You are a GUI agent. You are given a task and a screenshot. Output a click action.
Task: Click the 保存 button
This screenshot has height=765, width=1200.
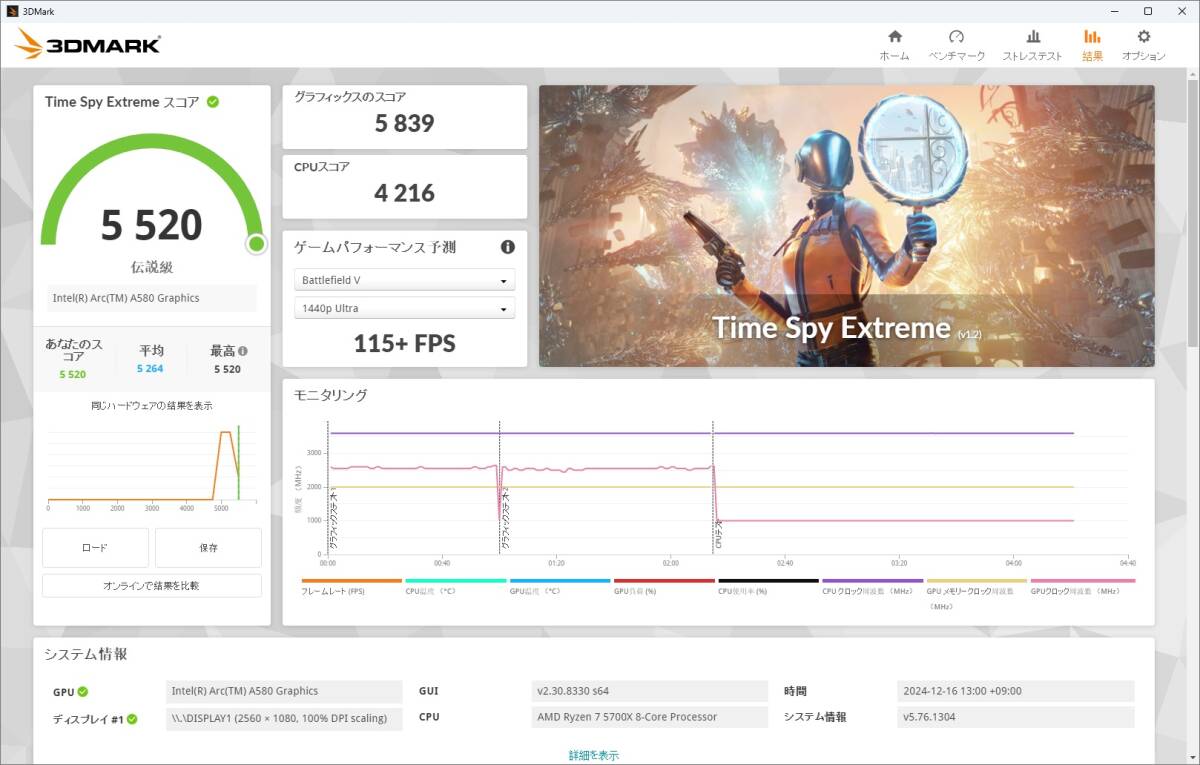tap(208, 548)
